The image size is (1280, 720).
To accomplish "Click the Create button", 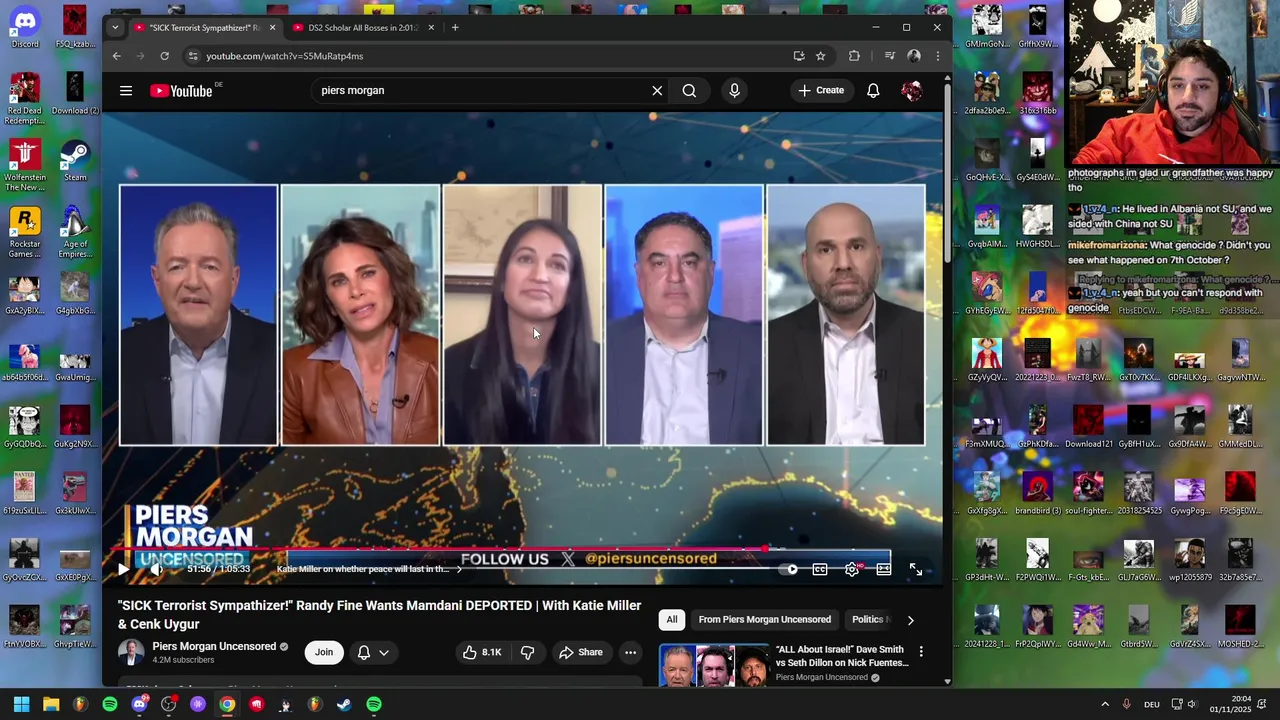I will (821, 90).
